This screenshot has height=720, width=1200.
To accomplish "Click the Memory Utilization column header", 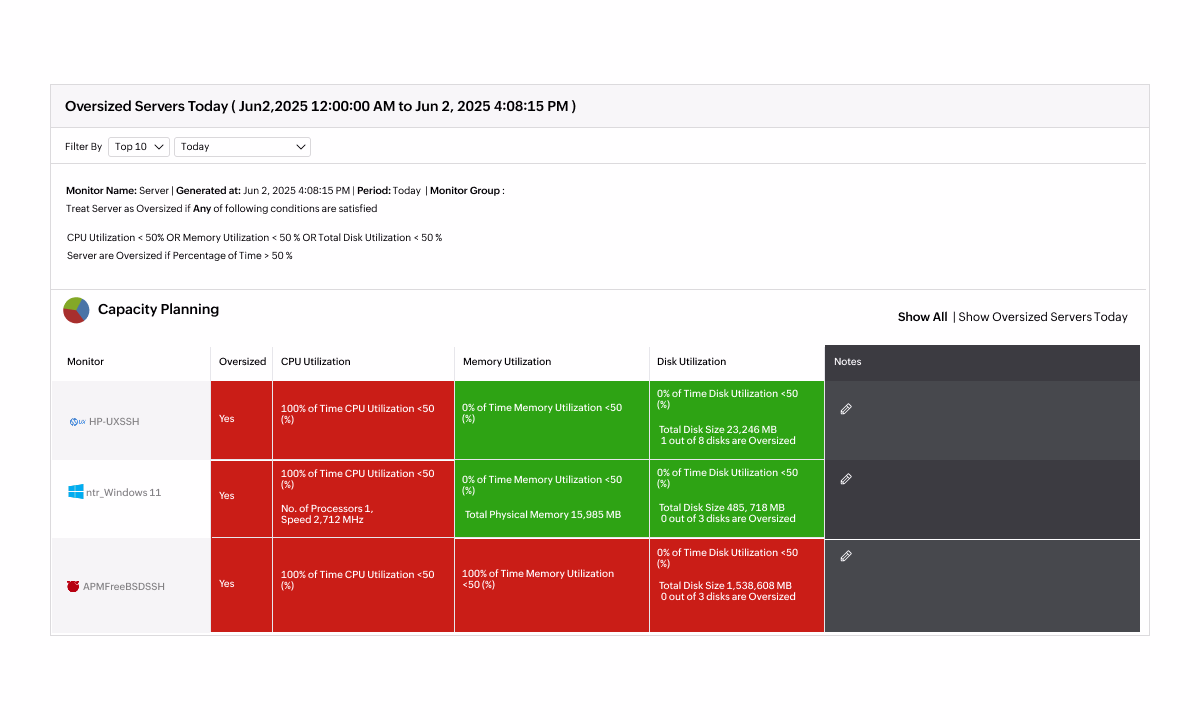I will (507, 362).
